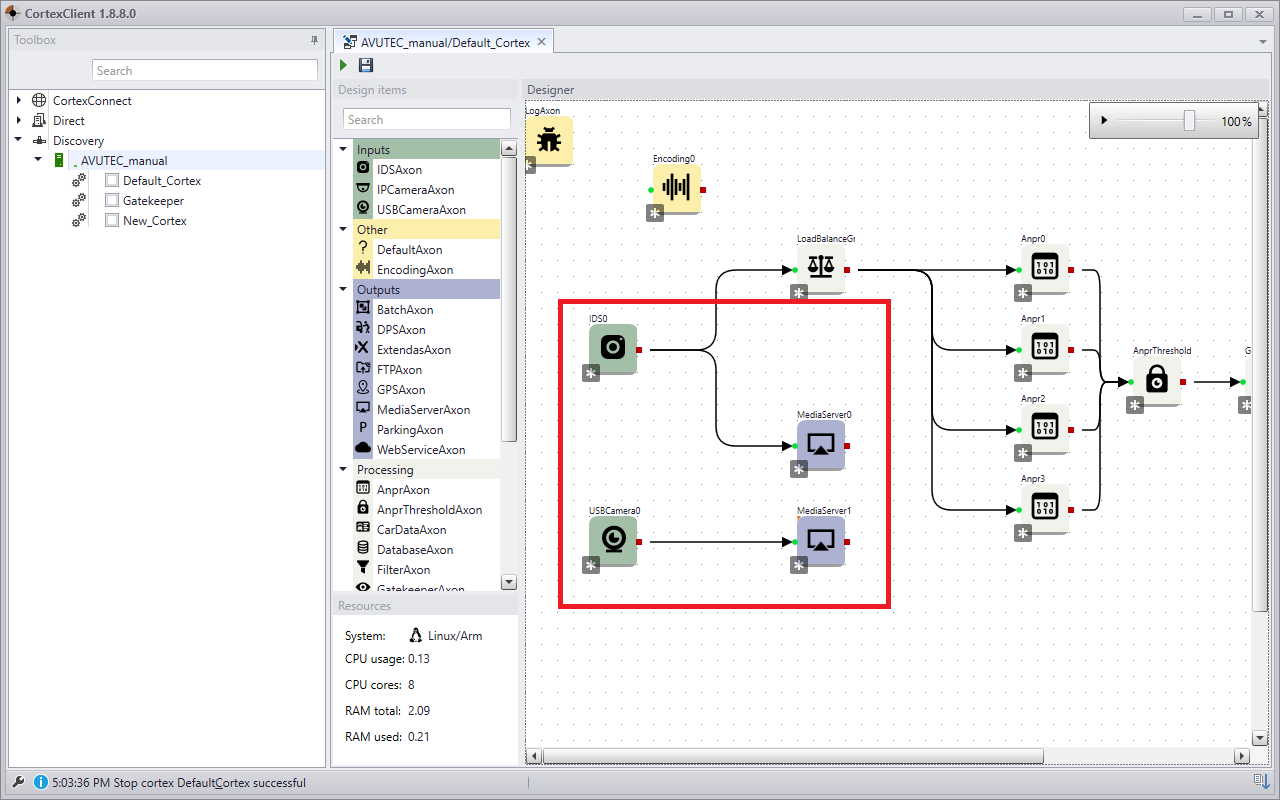This screenshot has width=1280, height=800.
Task: Collapse the Processing design group
Action: click(x=343, y=470)
